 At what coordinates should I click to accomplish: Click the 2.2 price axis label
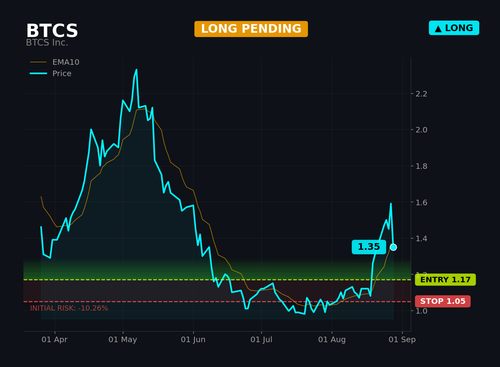(x=421, y=94)
